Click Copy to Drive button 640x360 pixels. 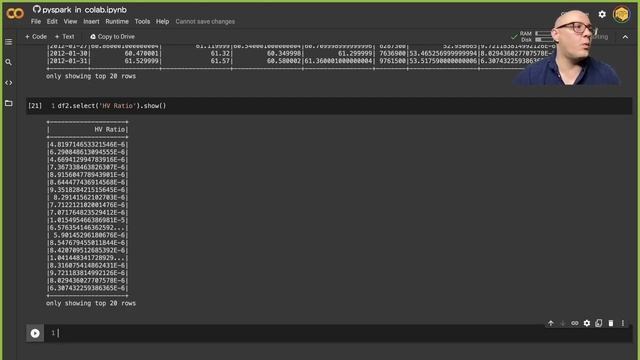112,37
